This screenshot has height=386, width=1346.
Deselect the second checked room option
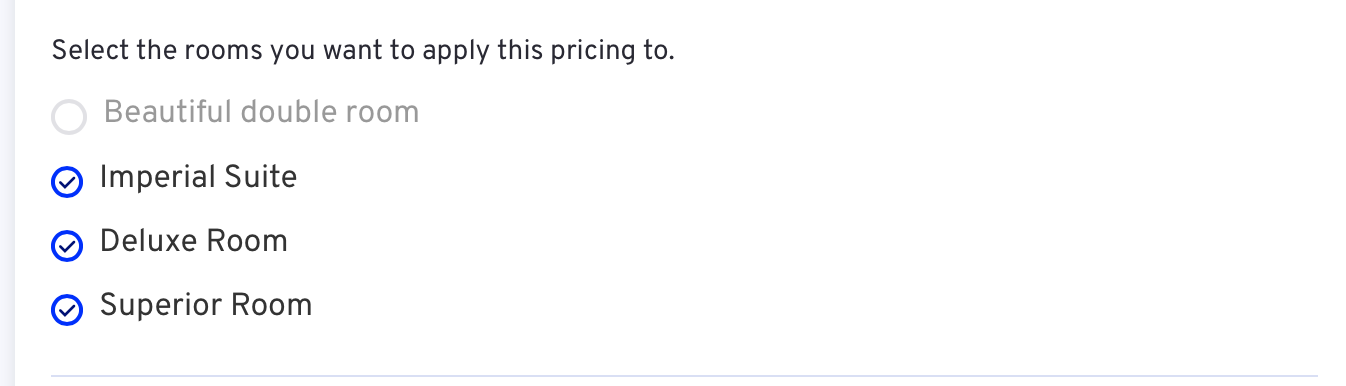click(x=66, y=246)
